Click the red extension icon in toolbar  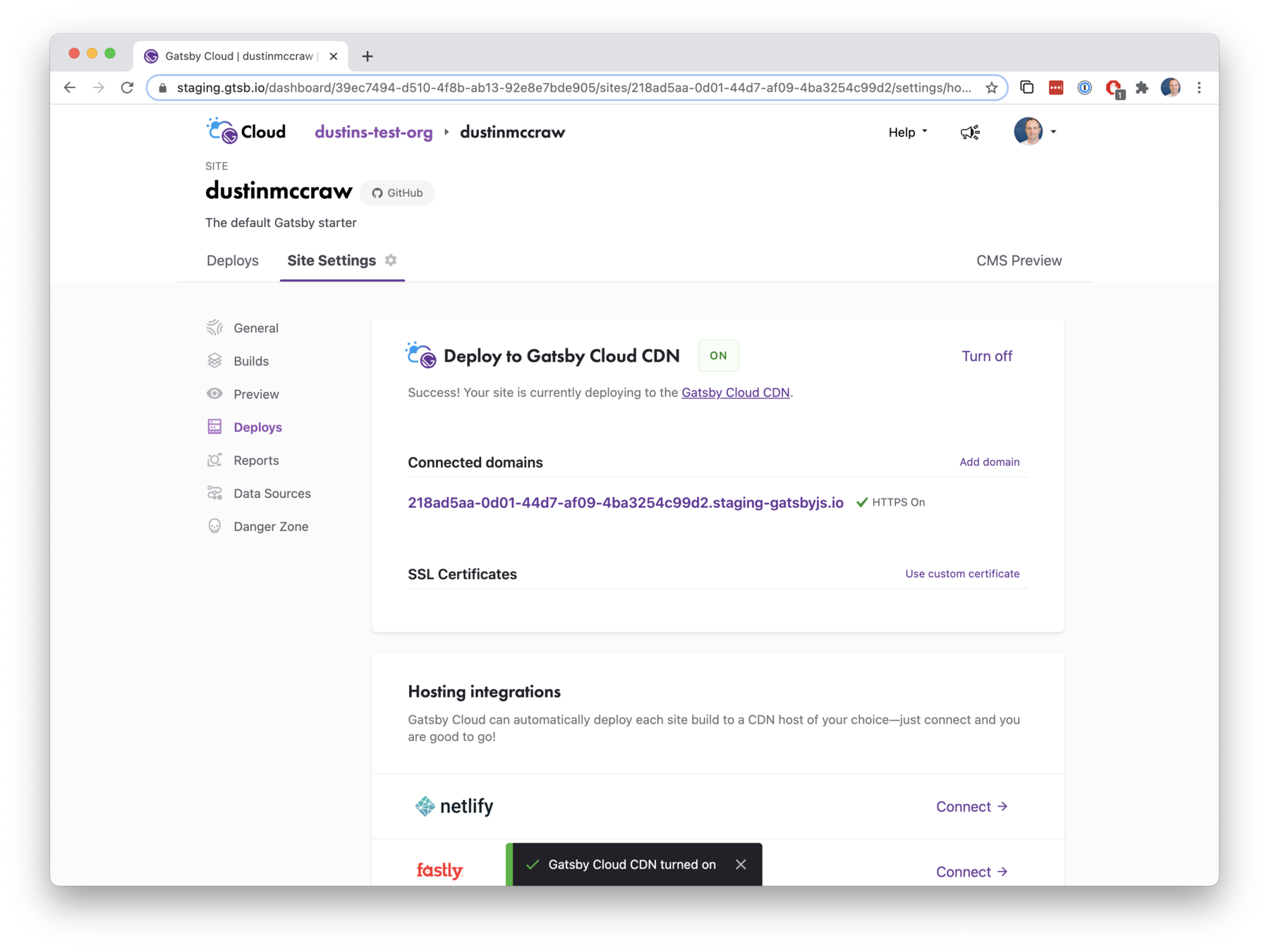point(1055,87)
